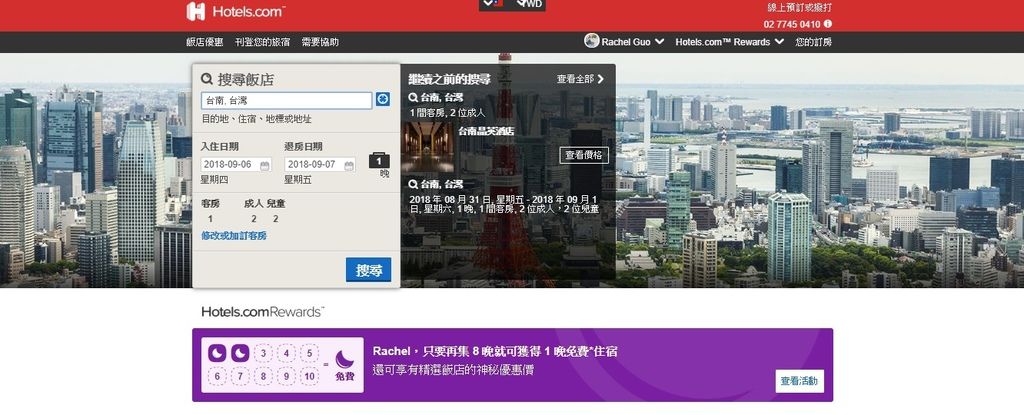Open 飯店優惠 menu item
The image size is (1024, 415).
coord(204,42)
